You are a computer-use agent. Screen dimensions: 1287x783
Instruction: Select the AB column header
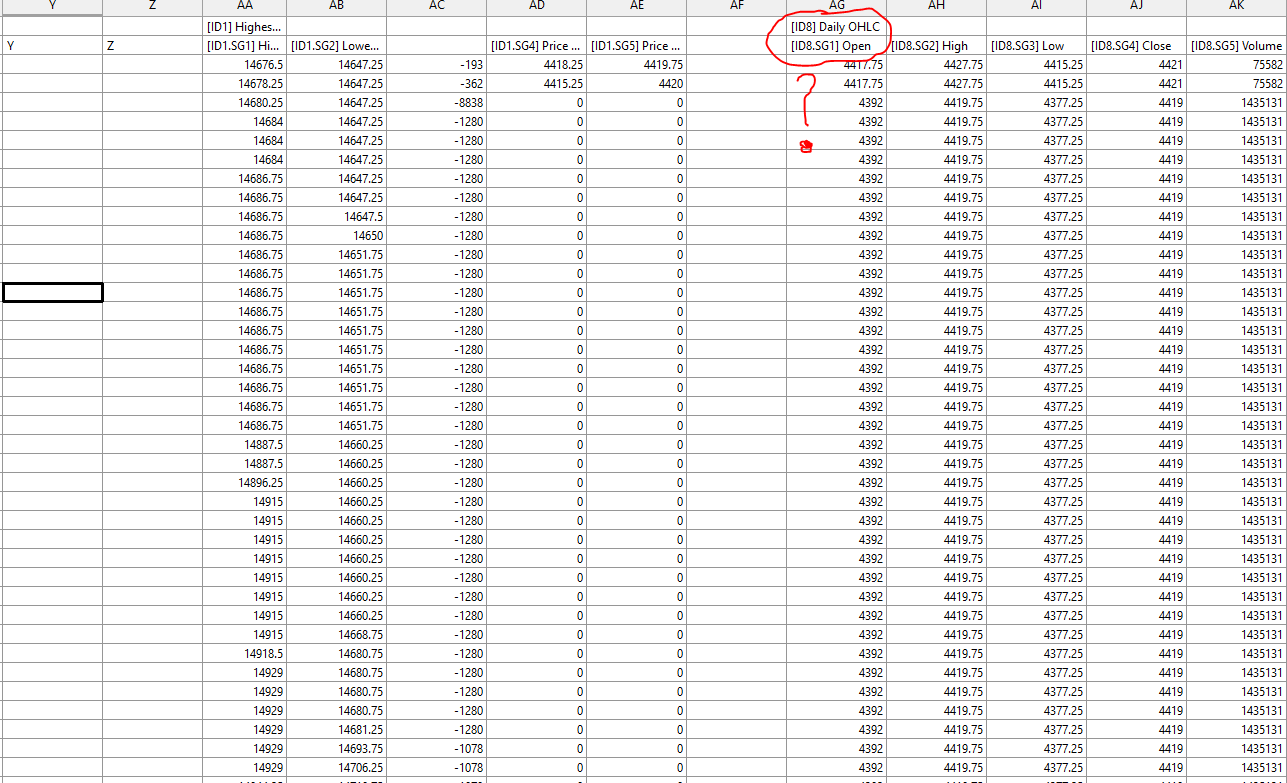click(x=336, y=7)
